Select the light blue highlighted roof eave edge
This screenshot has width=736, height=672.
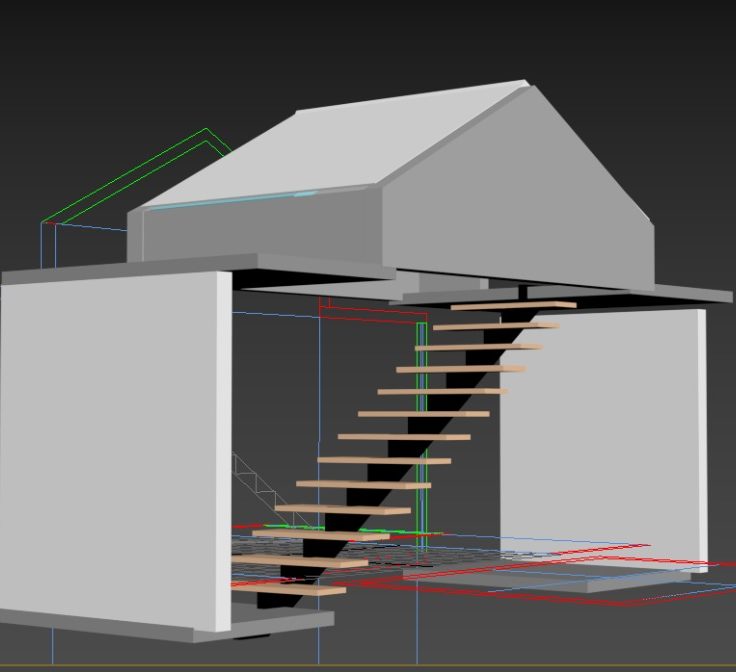point(232,201)
